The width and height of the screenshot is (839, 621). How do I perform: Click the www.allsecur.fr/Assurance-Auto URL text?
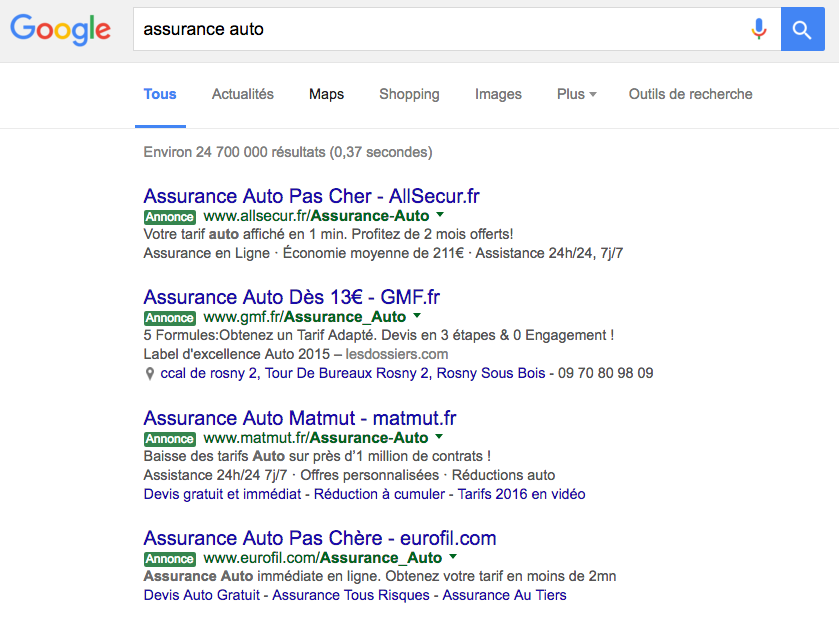(x=316, y=216)
